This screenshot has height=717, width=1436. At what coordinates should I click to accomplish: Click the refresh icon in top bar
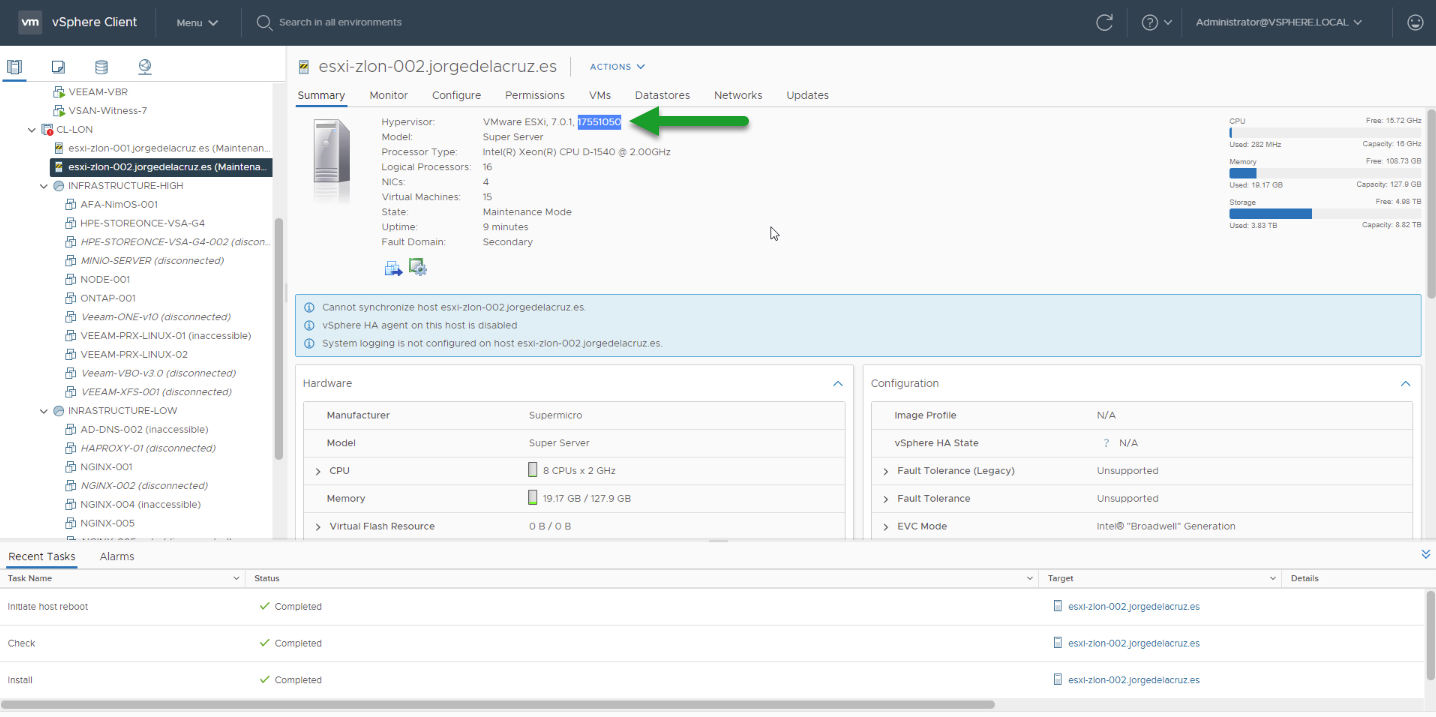(1104, 22)
